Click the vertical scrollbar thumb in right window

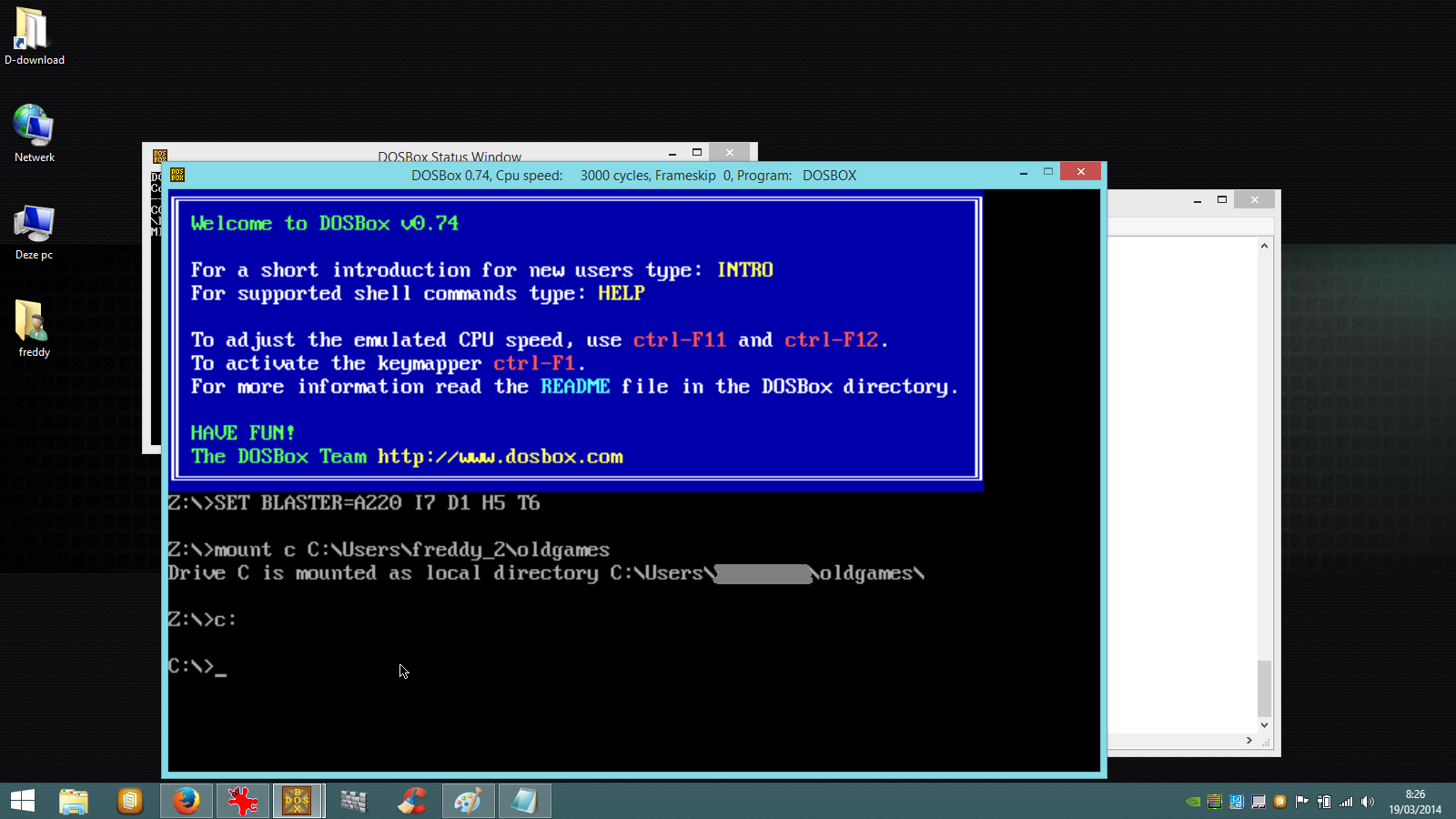(1264, 689)
